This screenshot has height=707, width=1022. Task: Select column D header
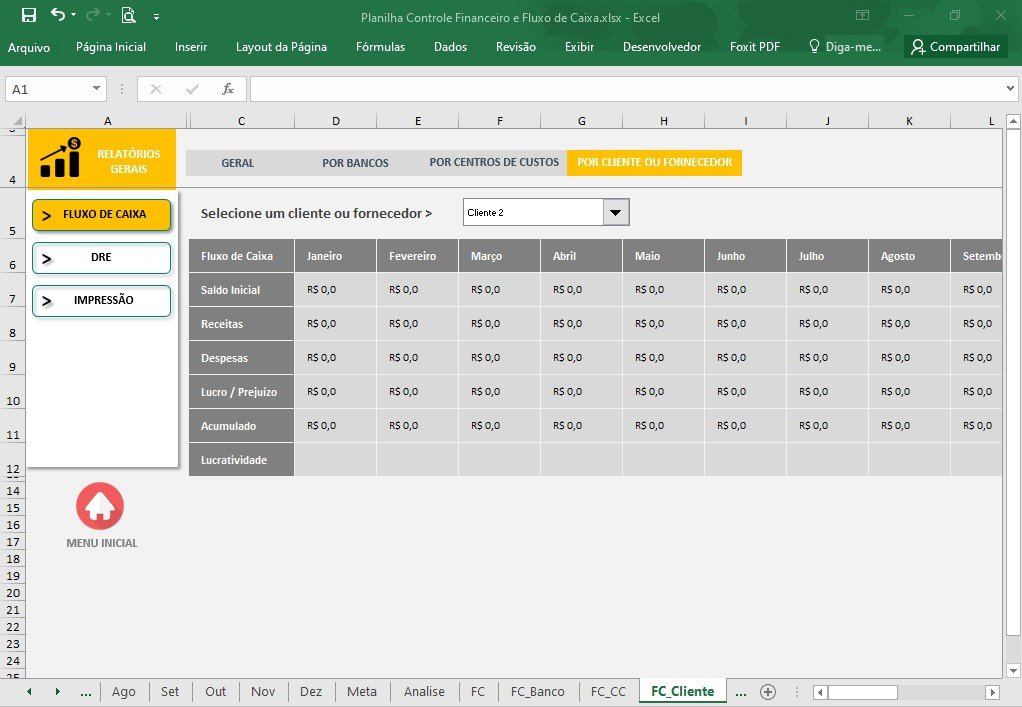pos(336,121)
